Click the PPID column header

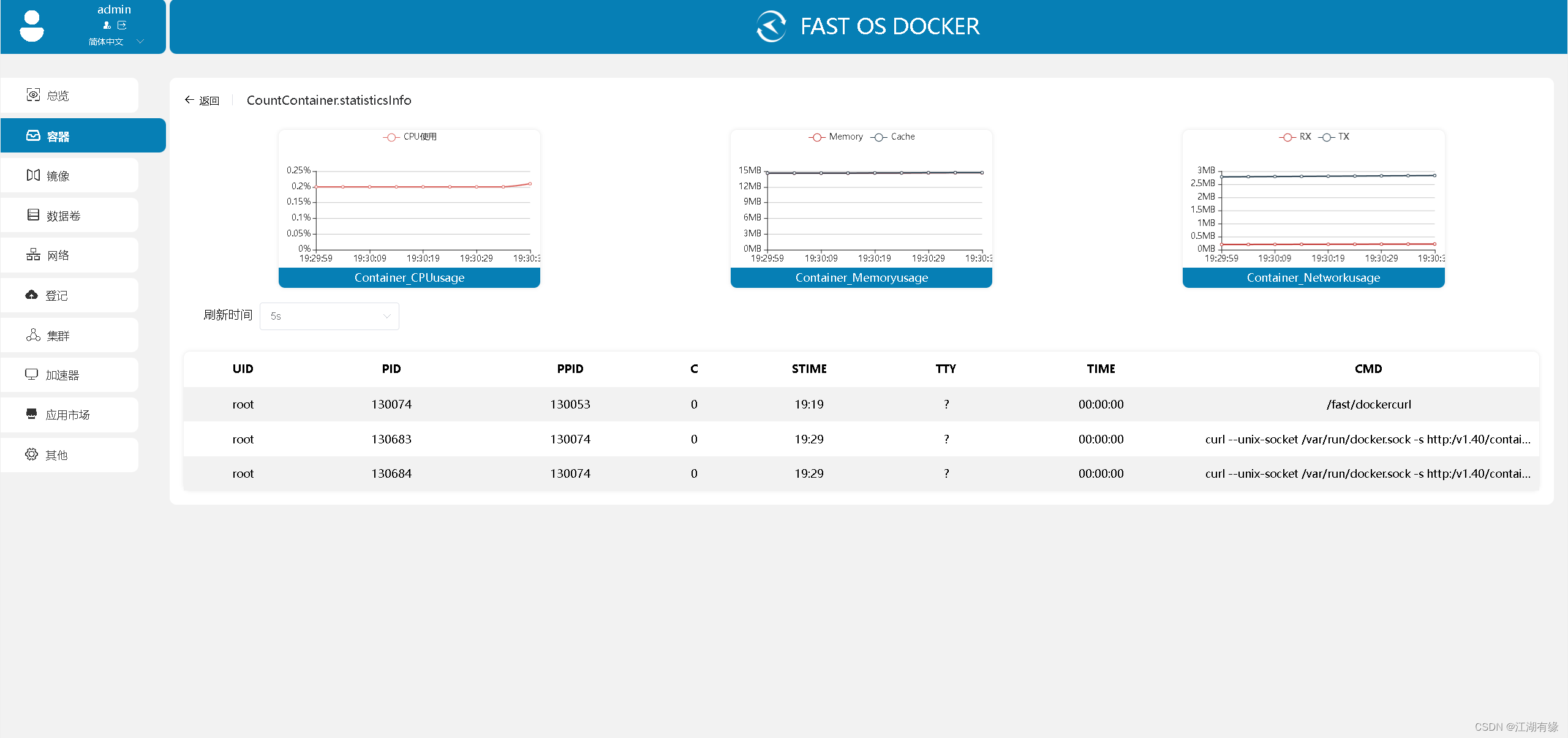point(570,369)
